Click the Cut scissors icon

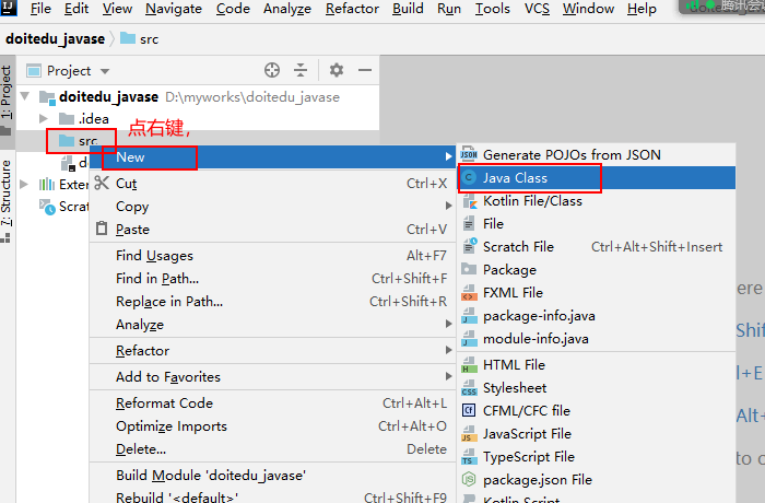[x=101, y=183]
